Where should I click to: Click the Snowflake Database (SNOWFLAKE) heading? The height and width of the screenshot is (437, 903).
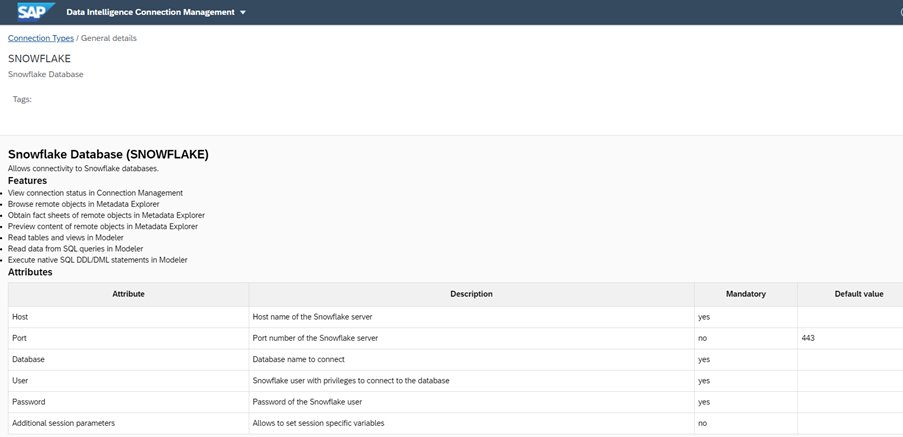[108, 154]
